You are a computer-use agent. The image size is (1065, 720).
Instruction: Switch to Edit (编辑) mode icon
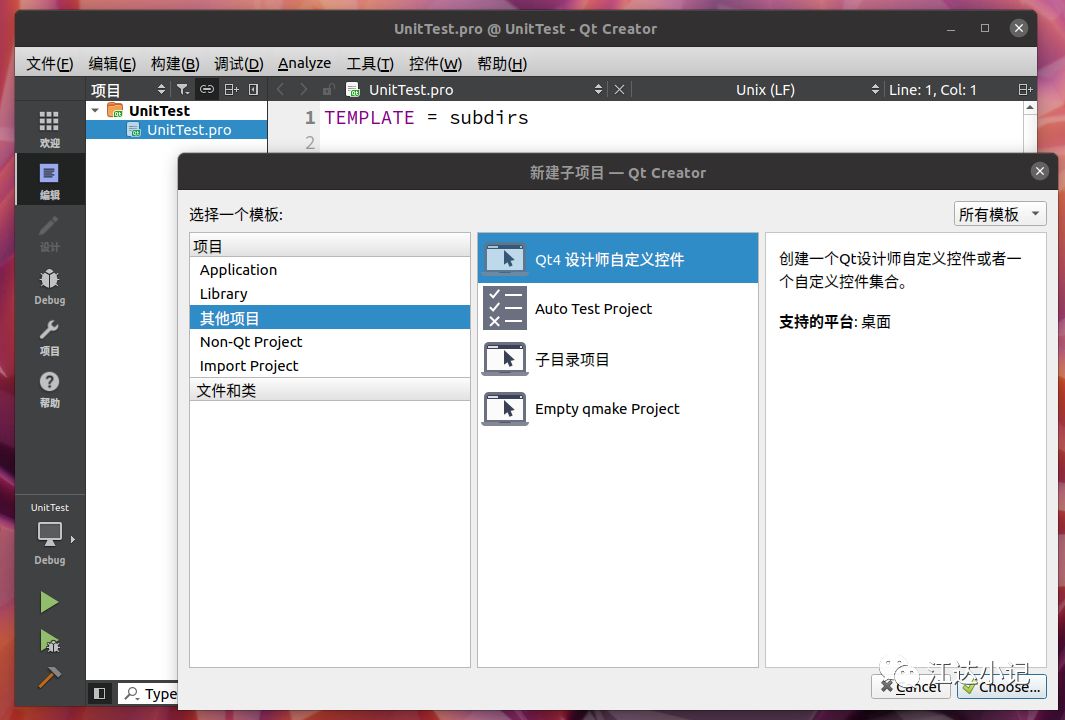tap(50, 181)
